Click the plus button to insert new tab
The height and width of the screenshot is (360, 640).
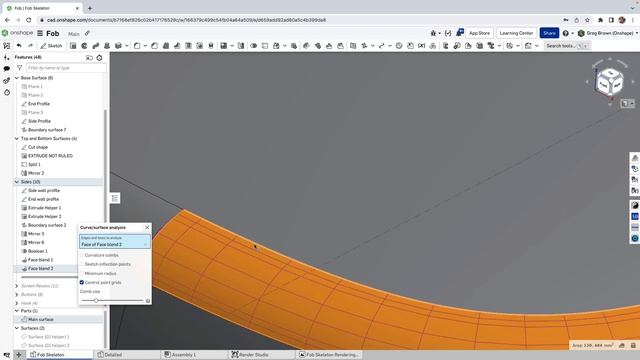18,355
